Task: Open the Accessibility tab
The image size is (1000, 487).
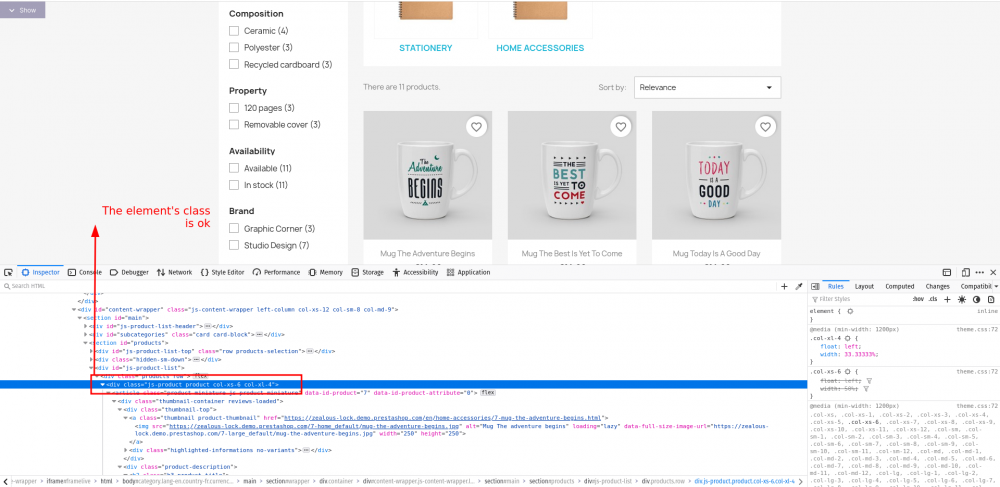Action: coord(415,272)
